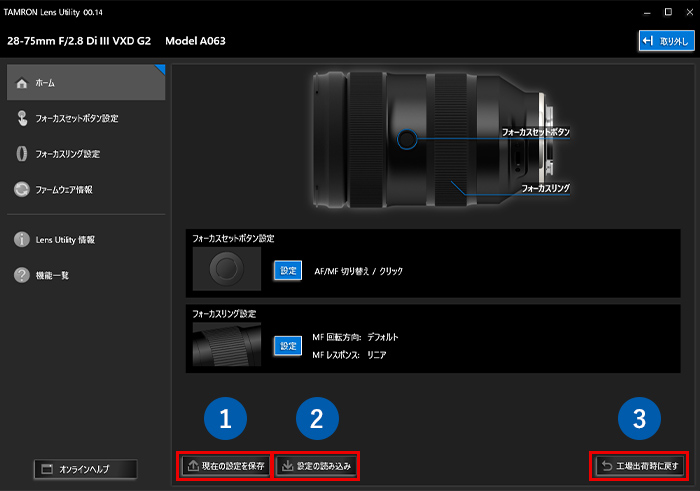Click the ring icon for focus ring settings
The width and height of the screenshot is (700, 491).
coord(21,154)
